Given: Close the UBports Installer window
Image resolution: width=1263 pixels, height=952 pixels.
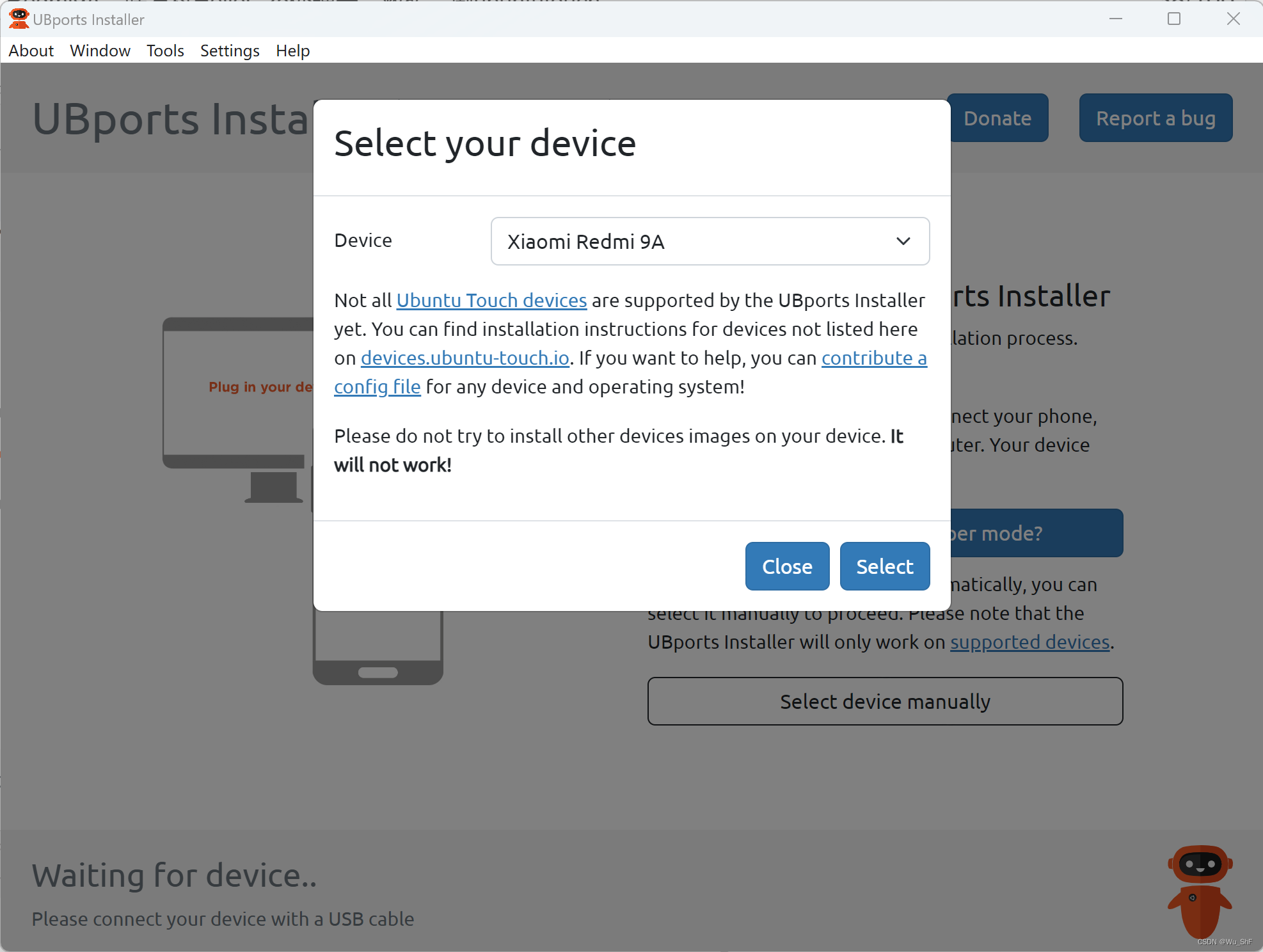Looking at the screenshot, I should [1234, 19].
